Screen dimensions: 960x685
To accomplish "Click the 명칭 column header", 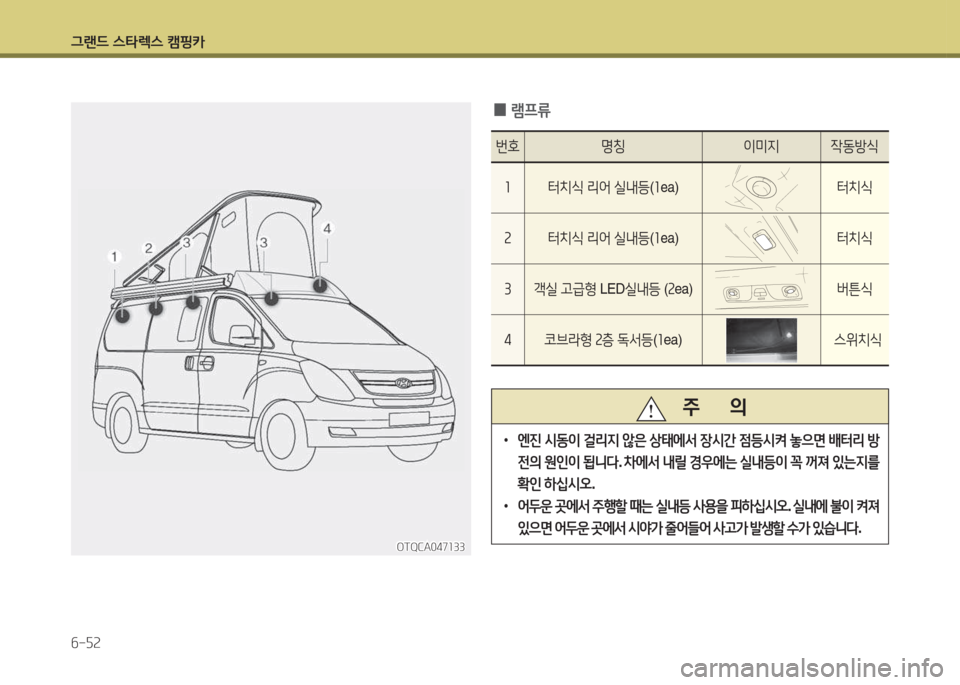I will [613, 146].
